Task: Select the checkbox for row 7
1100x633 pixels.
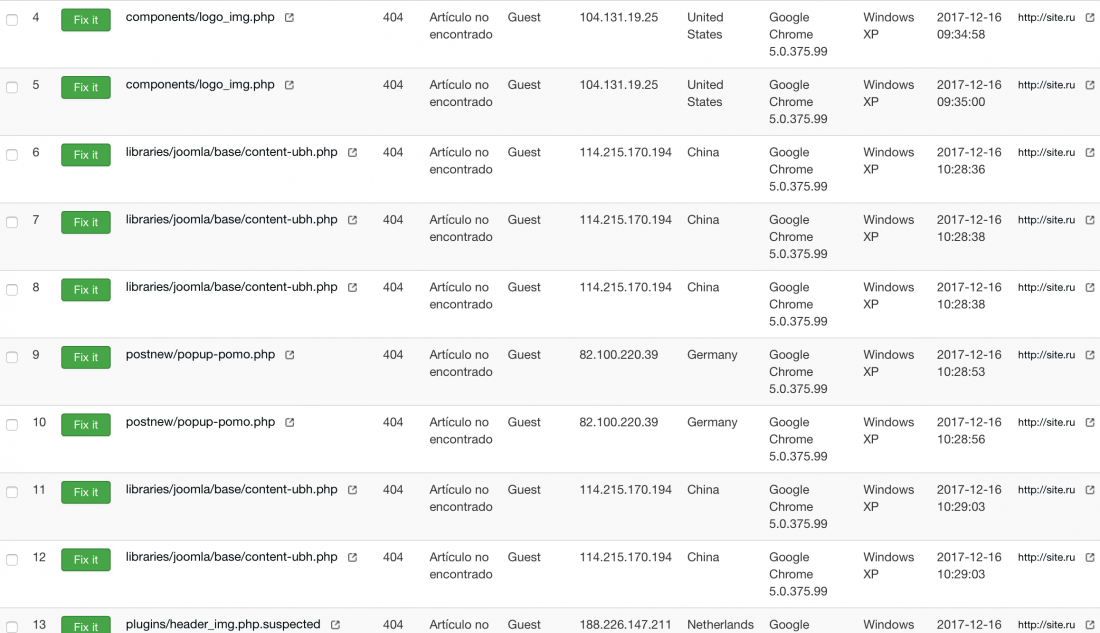Action: pyautogui.click(x=12, y=222)
